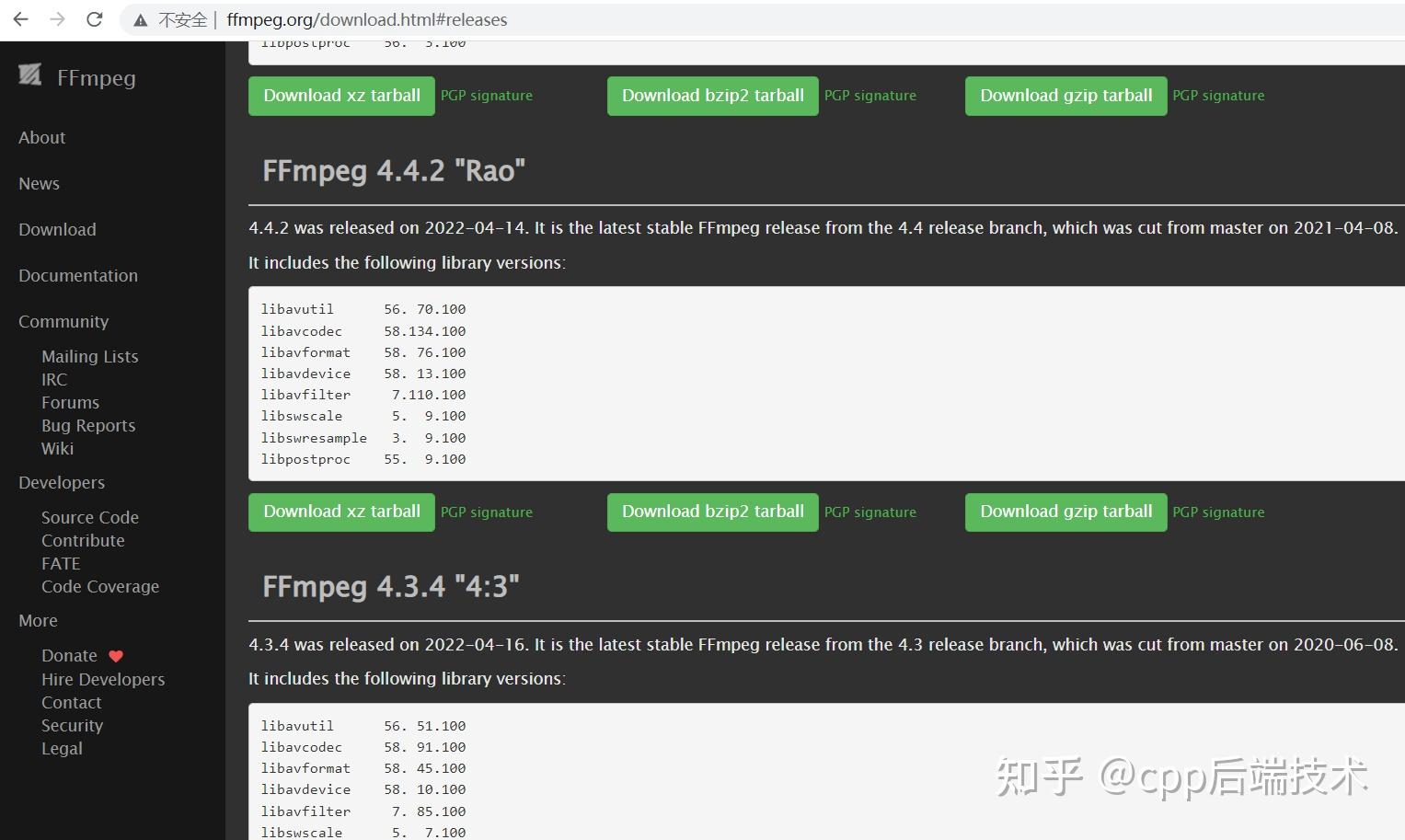The width and height of the screenshot is (1405, 840).
Task: Click the page reload icon
Action: [93, 18]
